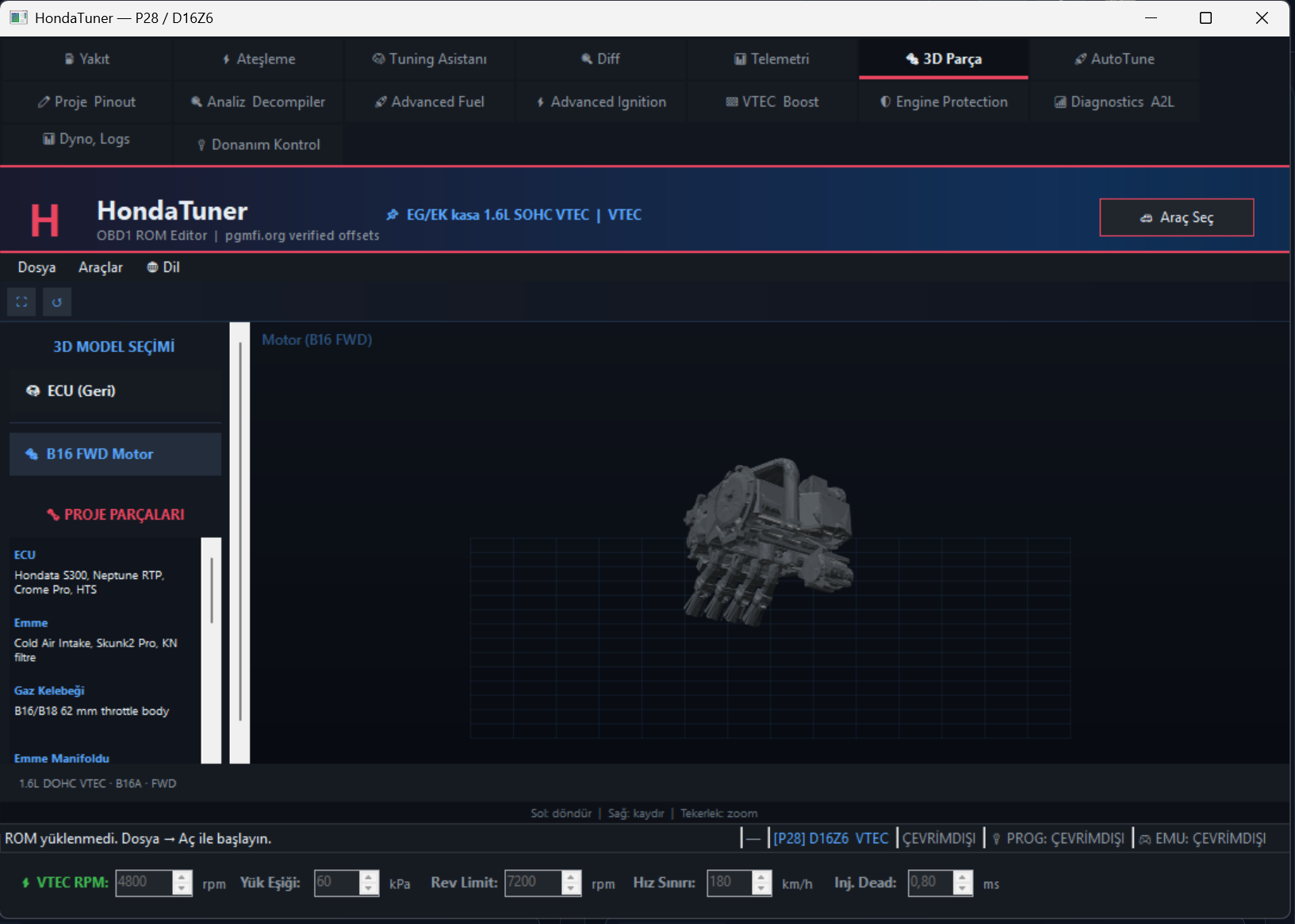Click the "EMU: ÇEVRİMDIŞI" status entry

click(x=1203, y=838)
